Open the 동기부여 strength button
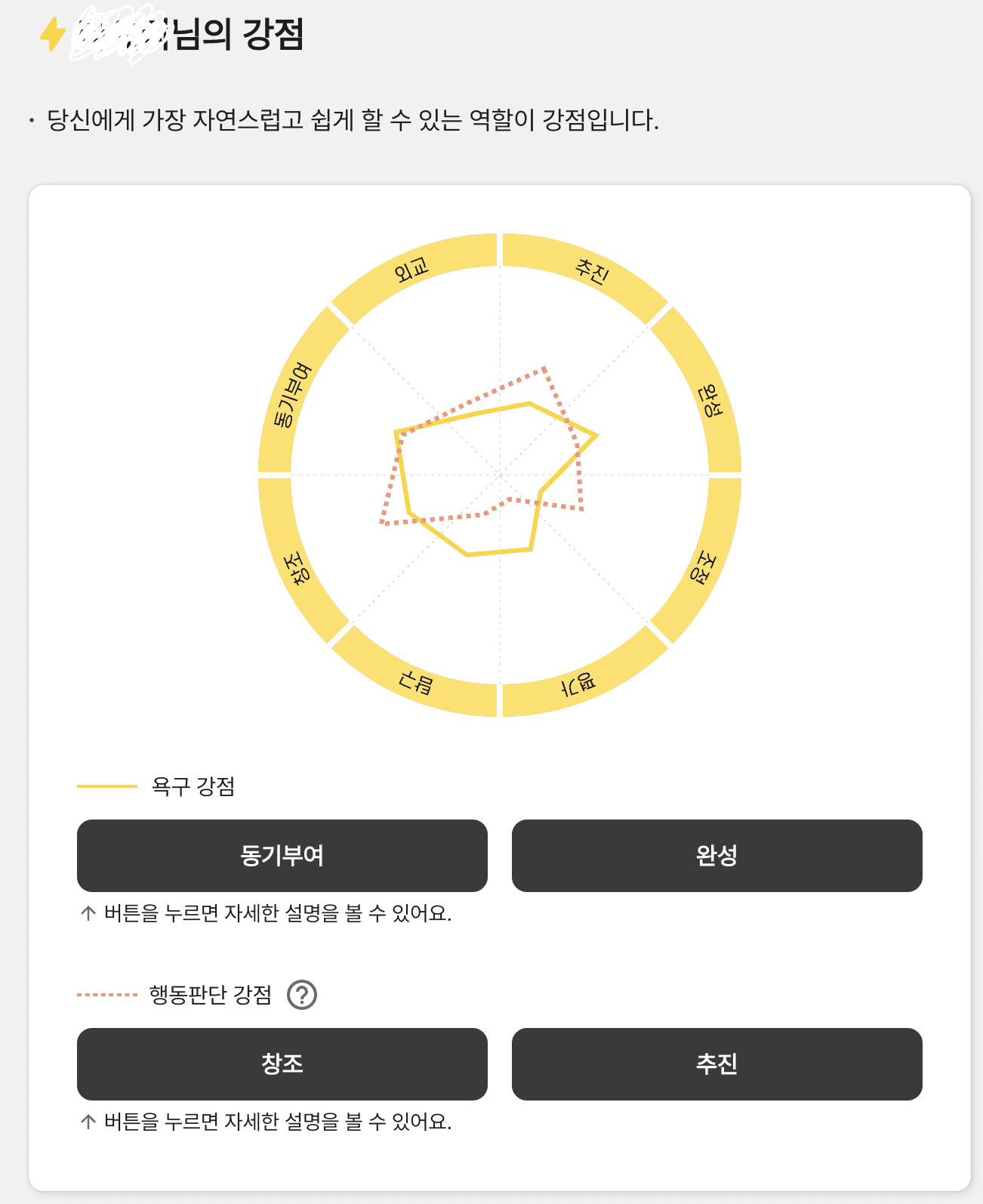Screen dimensions: 983x1204 (x=282, y=856)
